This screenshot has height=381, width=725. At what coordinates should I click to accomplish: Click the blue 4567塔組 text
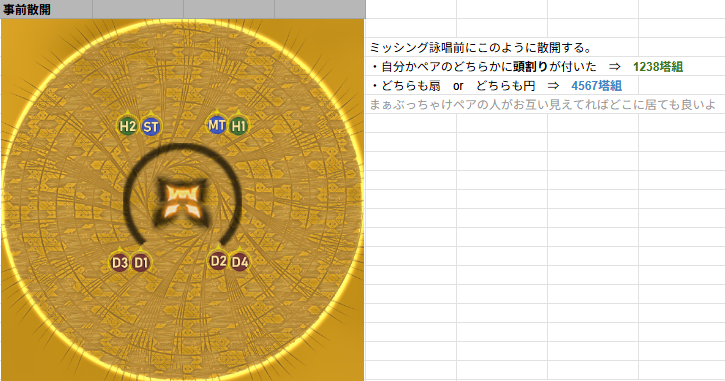point(596,86)
